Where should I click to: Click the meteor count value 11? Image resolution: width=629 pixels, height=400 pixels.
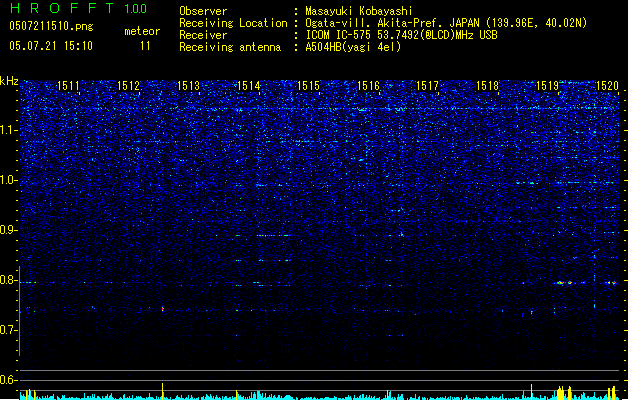145,46
